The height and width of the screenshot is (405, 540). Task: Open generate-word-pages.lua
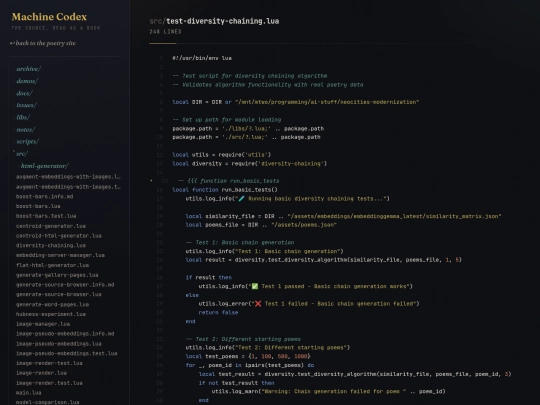point(52,304)
